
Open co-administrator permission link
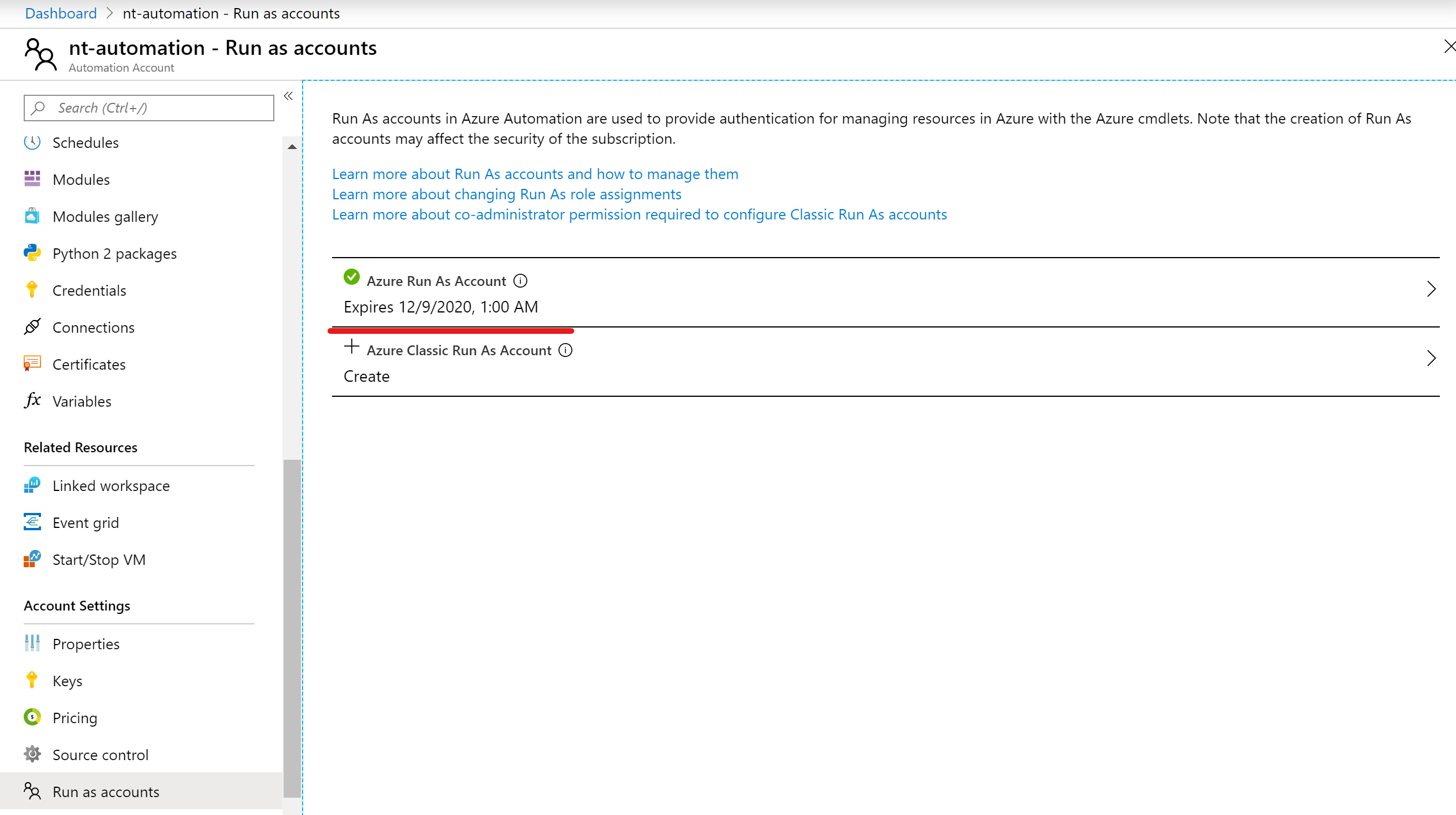[x=639, y=214]
